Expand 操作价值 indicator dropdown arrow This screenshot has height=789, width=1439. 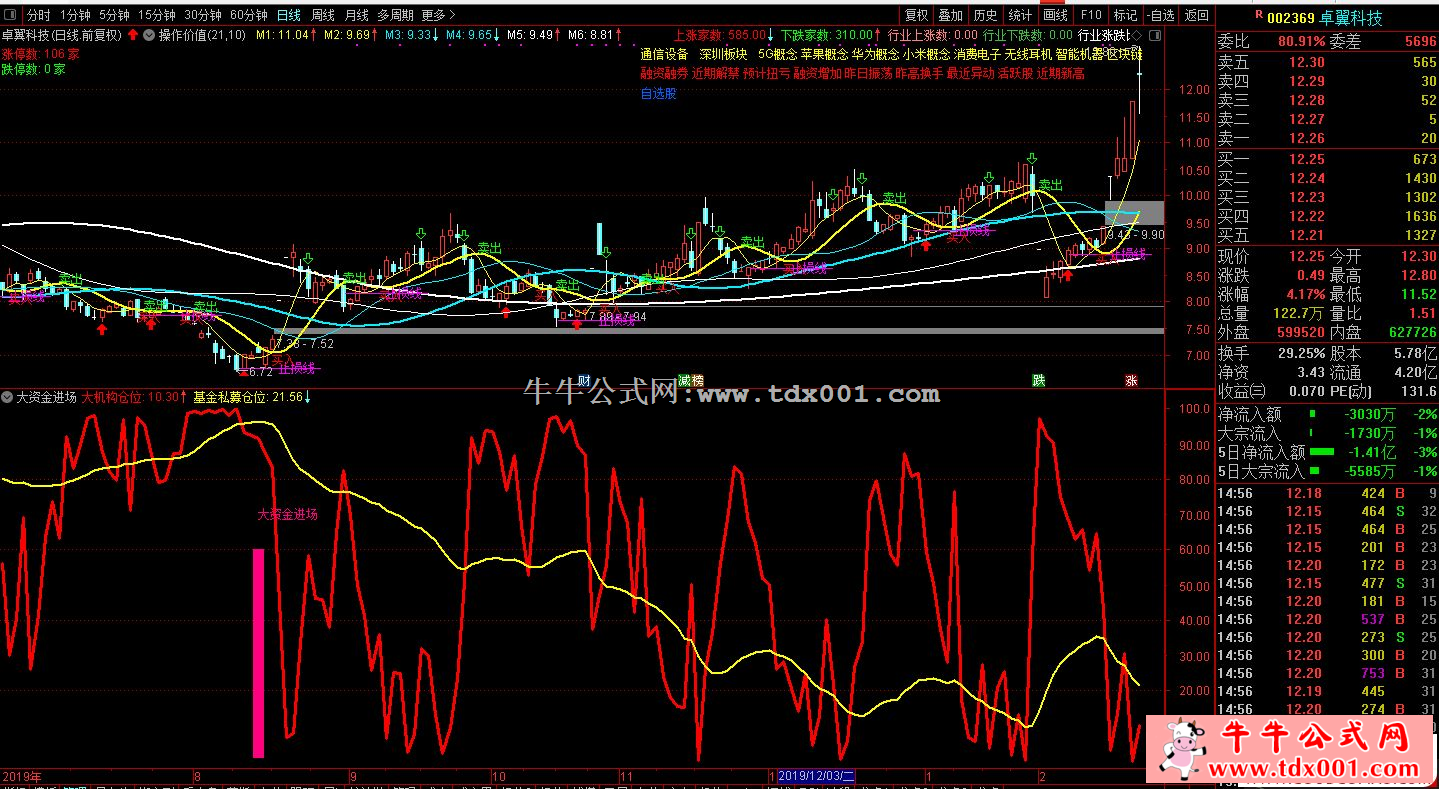150,35
